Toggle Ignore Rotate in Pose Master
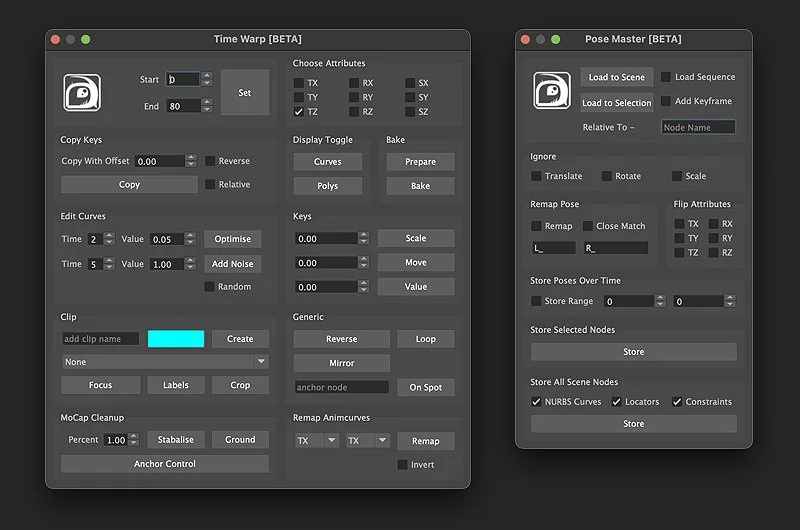 (607, 176)
